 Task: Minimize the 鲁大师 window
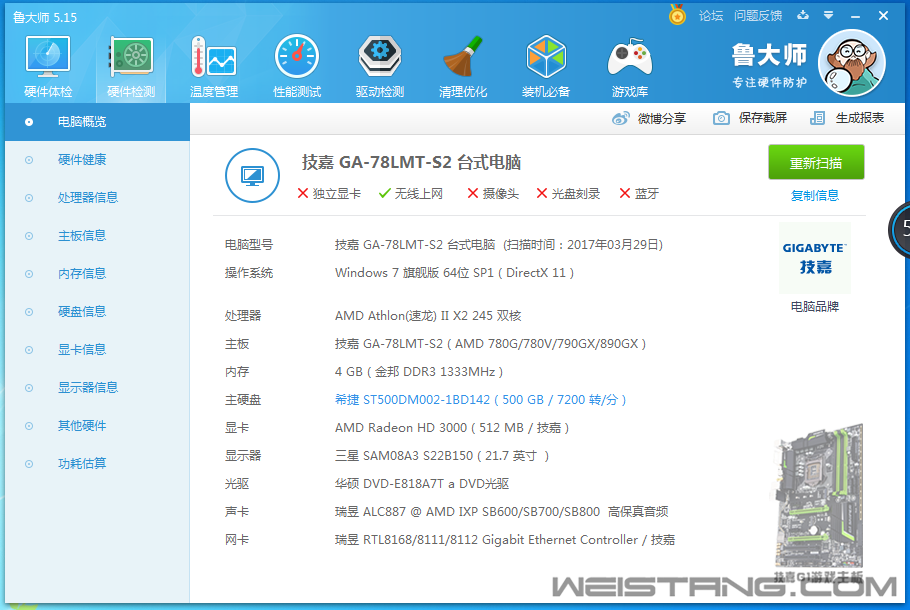pyautogui.click(x=855, y=16)
